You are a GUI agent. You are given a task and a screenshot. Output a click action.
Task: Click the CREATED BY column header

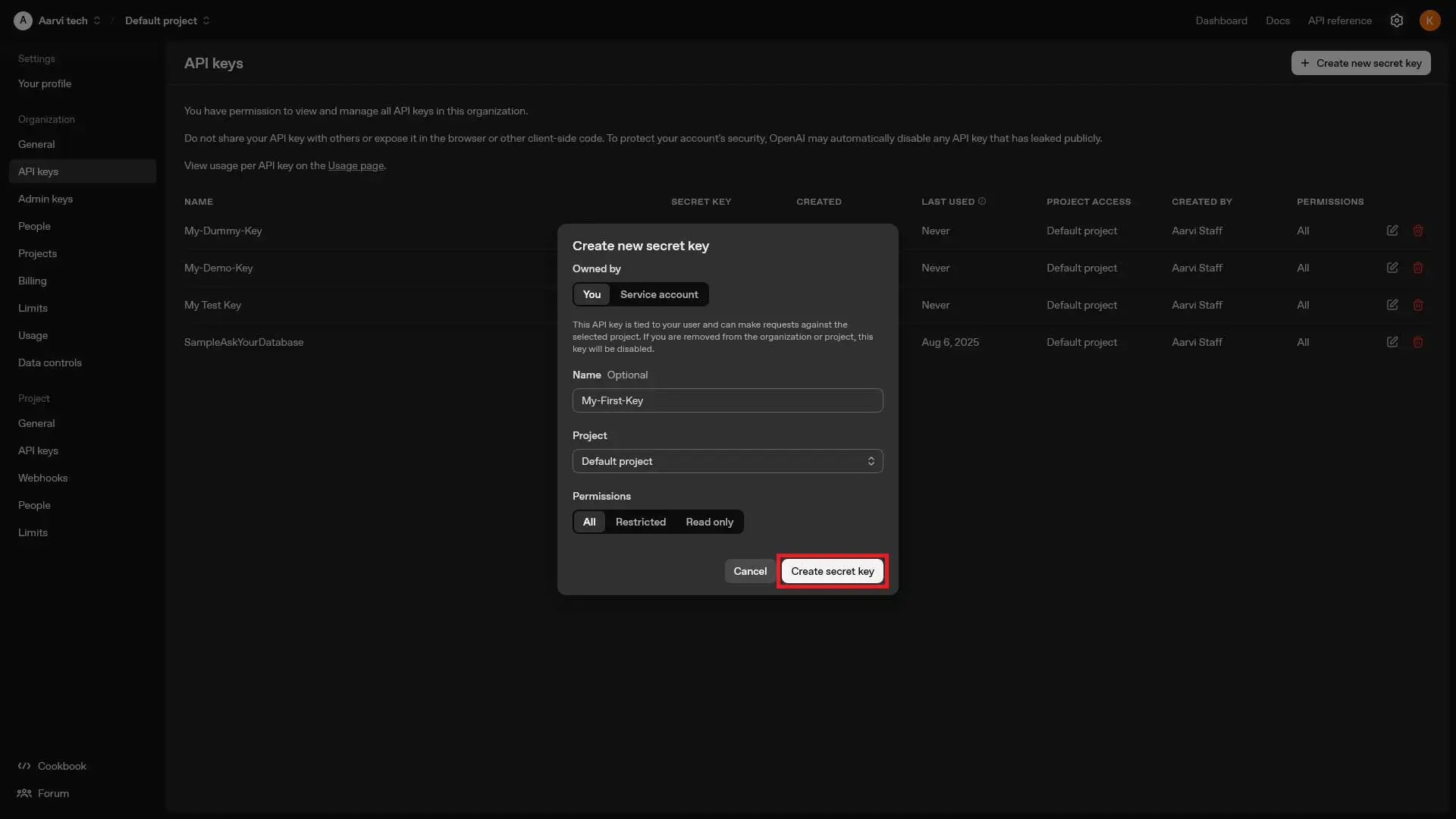click(1201, 202)
